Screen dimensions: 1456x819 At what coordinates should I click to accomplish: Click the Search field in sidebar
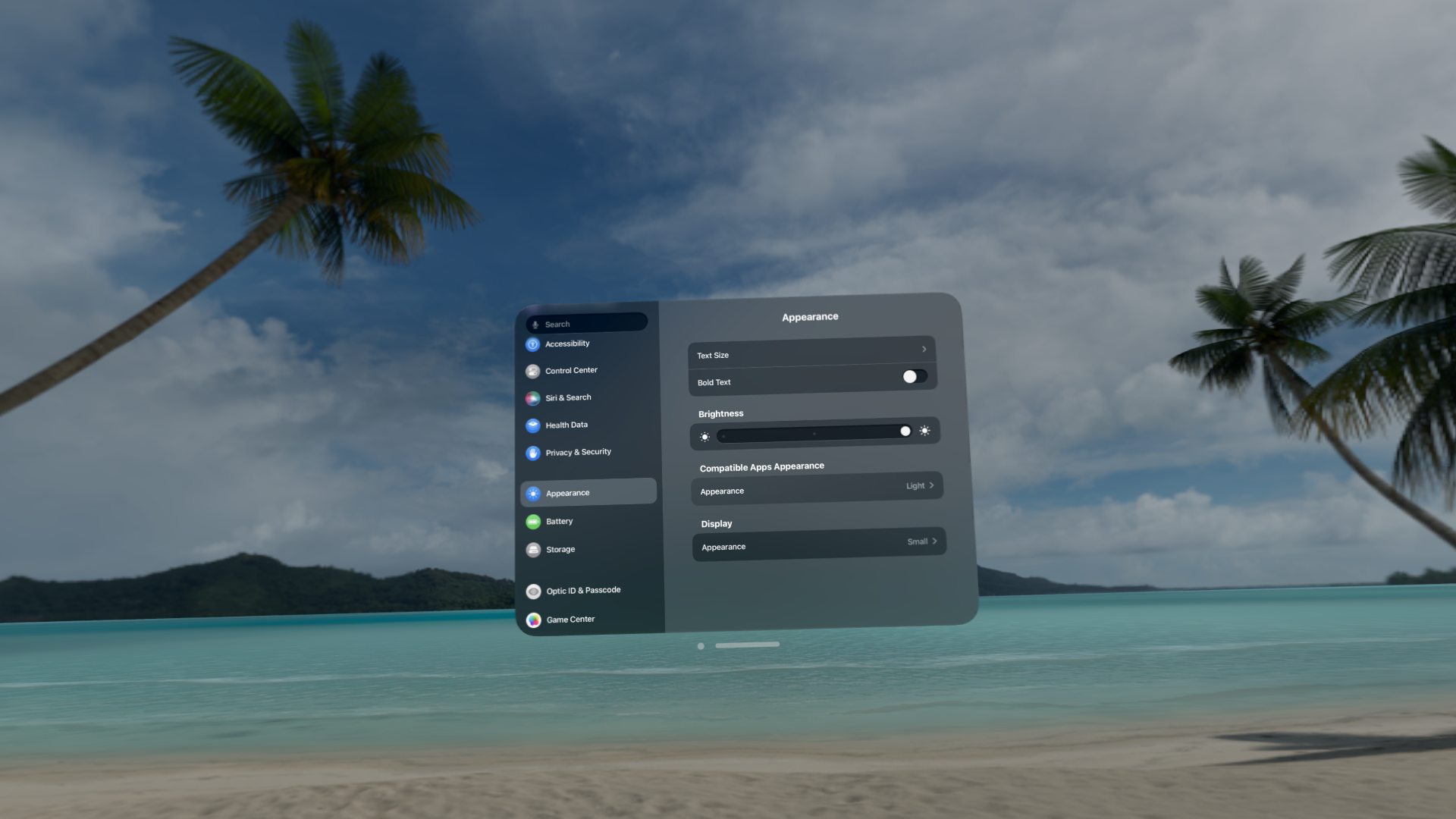tap(587, 324)
